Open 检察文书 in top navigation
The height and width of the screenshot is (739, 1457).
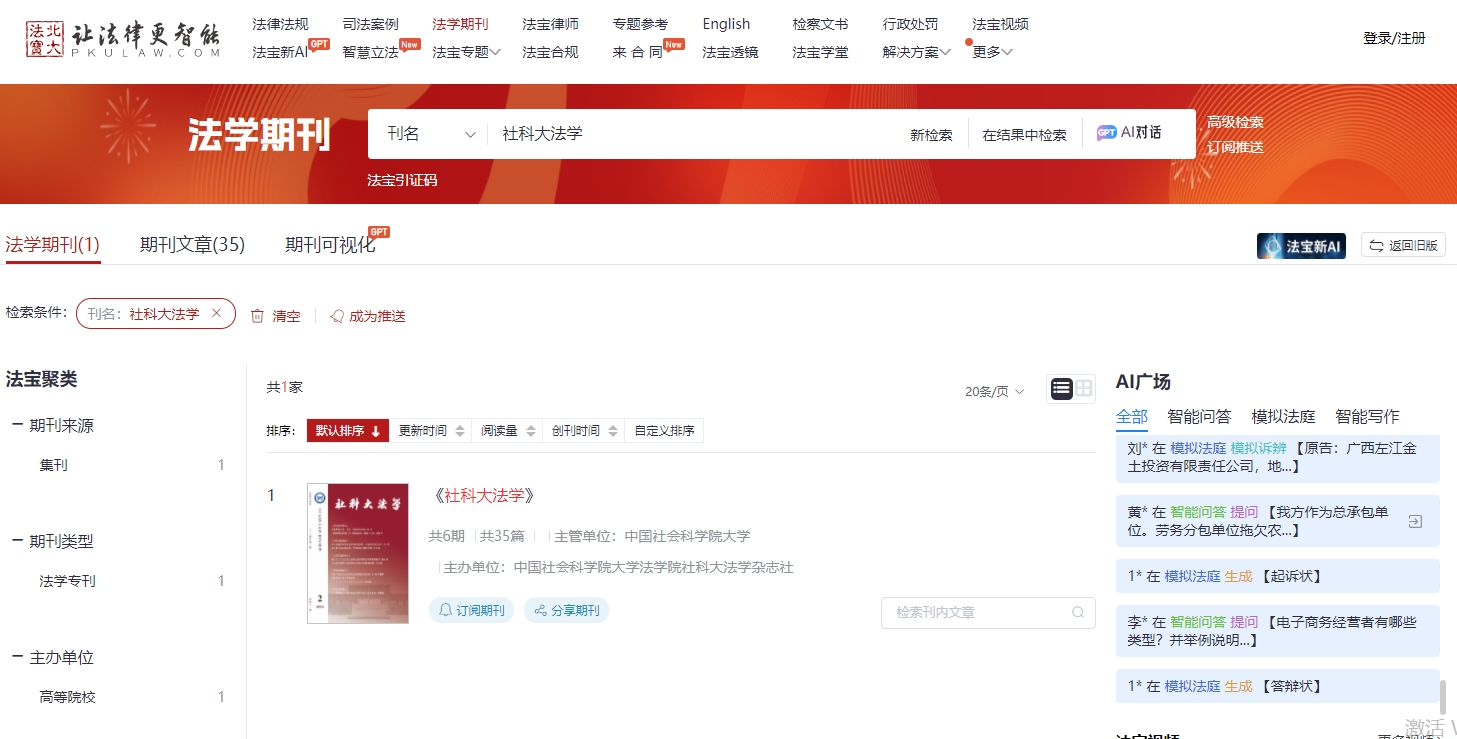(820, 24)
